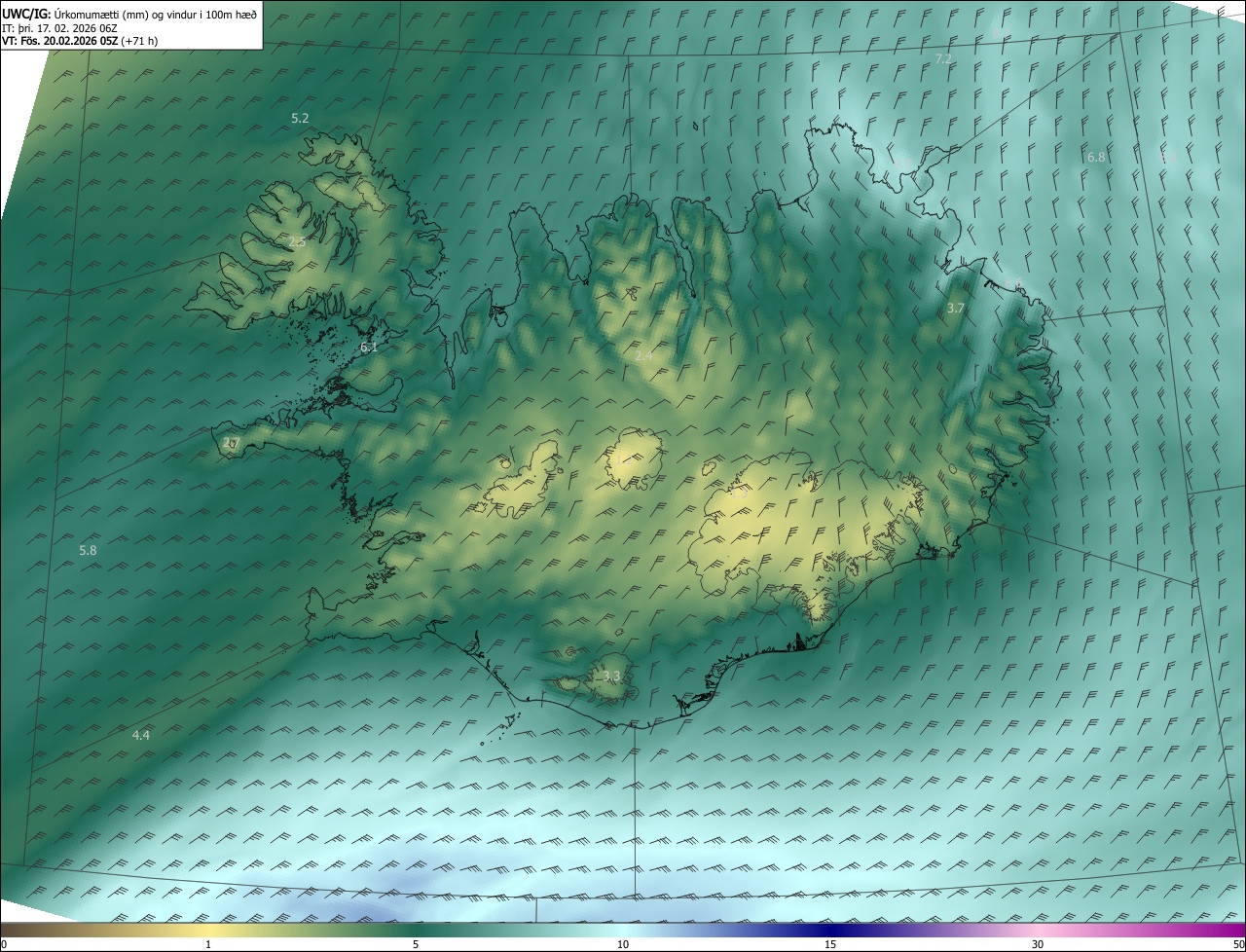1246x952 pixels.
Task: Click the map title 'UWC/IG: Úrkomumætti (mm) og vindur'
Action: point(129,13)
